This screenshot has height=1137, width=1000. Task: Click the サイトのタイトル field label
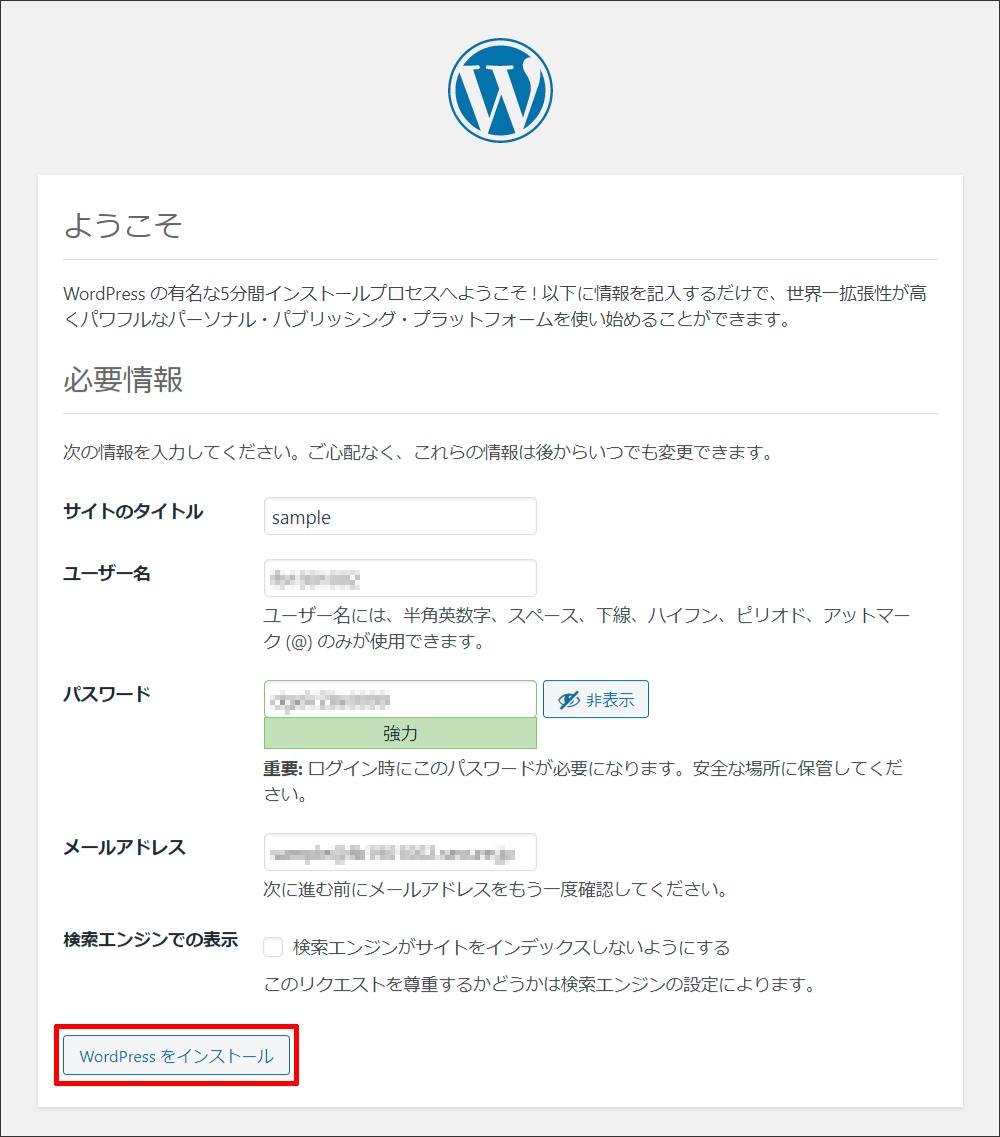(133, 512)
